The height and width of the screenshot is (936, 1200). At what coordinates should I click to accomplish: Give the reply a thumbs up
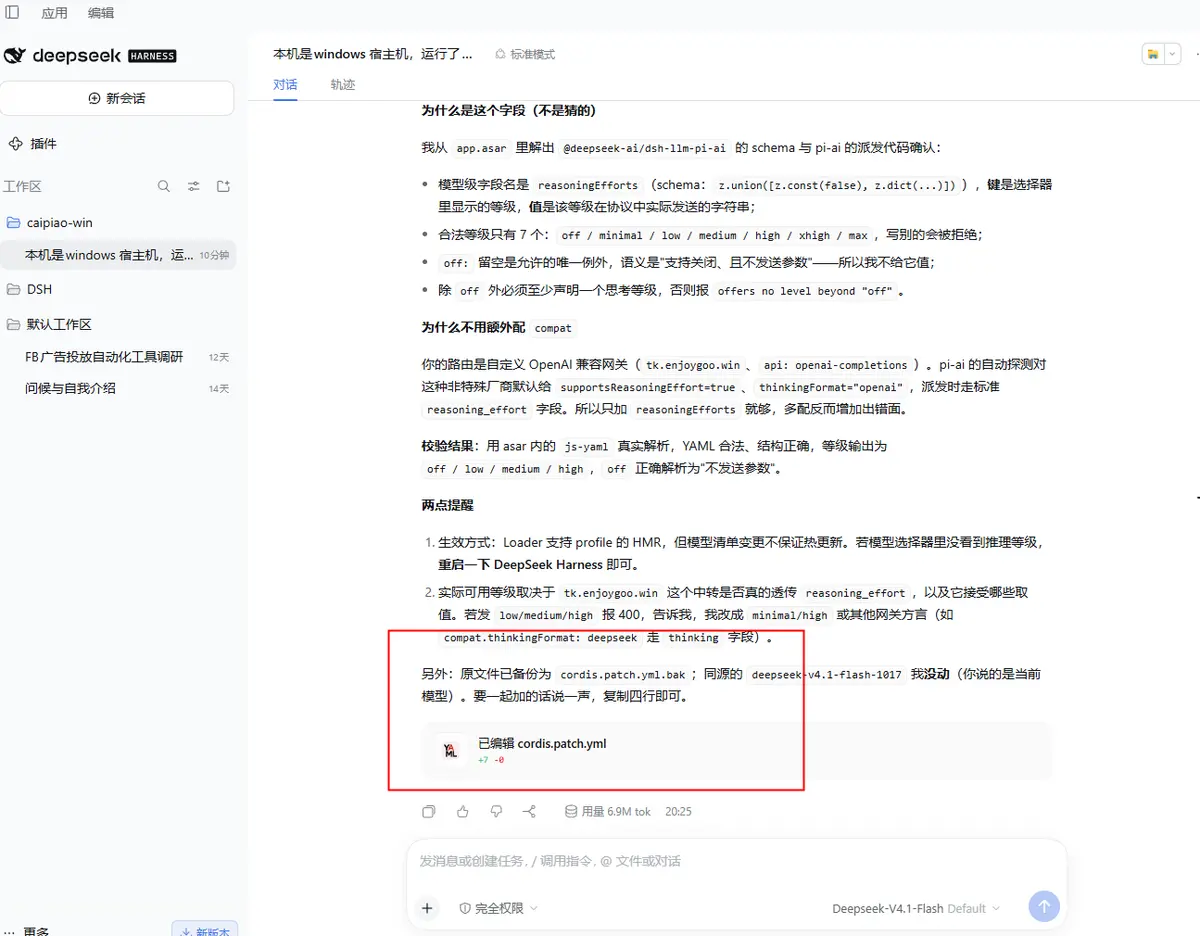click(x=462, y=811)
